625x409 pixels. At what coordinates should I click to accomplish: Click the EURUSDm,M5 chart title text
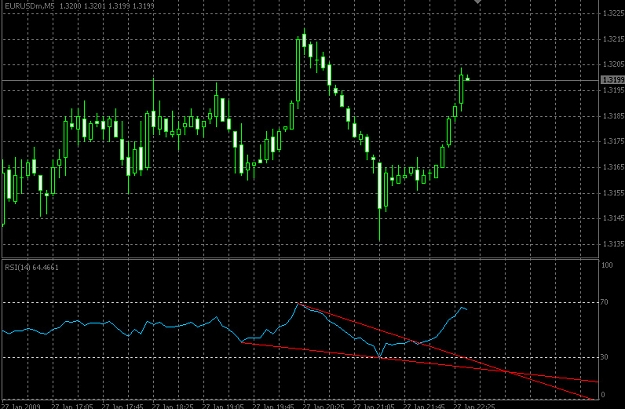click(x=30, y=6)
